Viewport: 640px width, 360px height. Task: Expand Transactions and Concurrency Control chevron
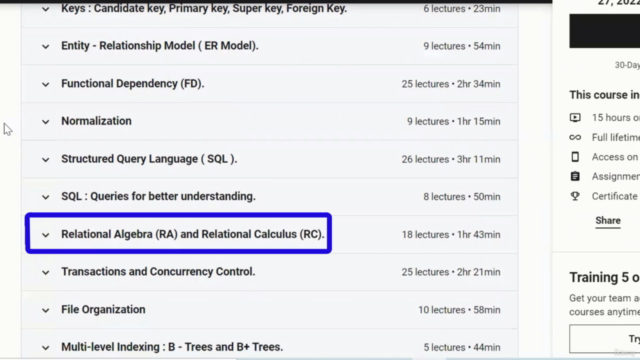pos(45,272)
